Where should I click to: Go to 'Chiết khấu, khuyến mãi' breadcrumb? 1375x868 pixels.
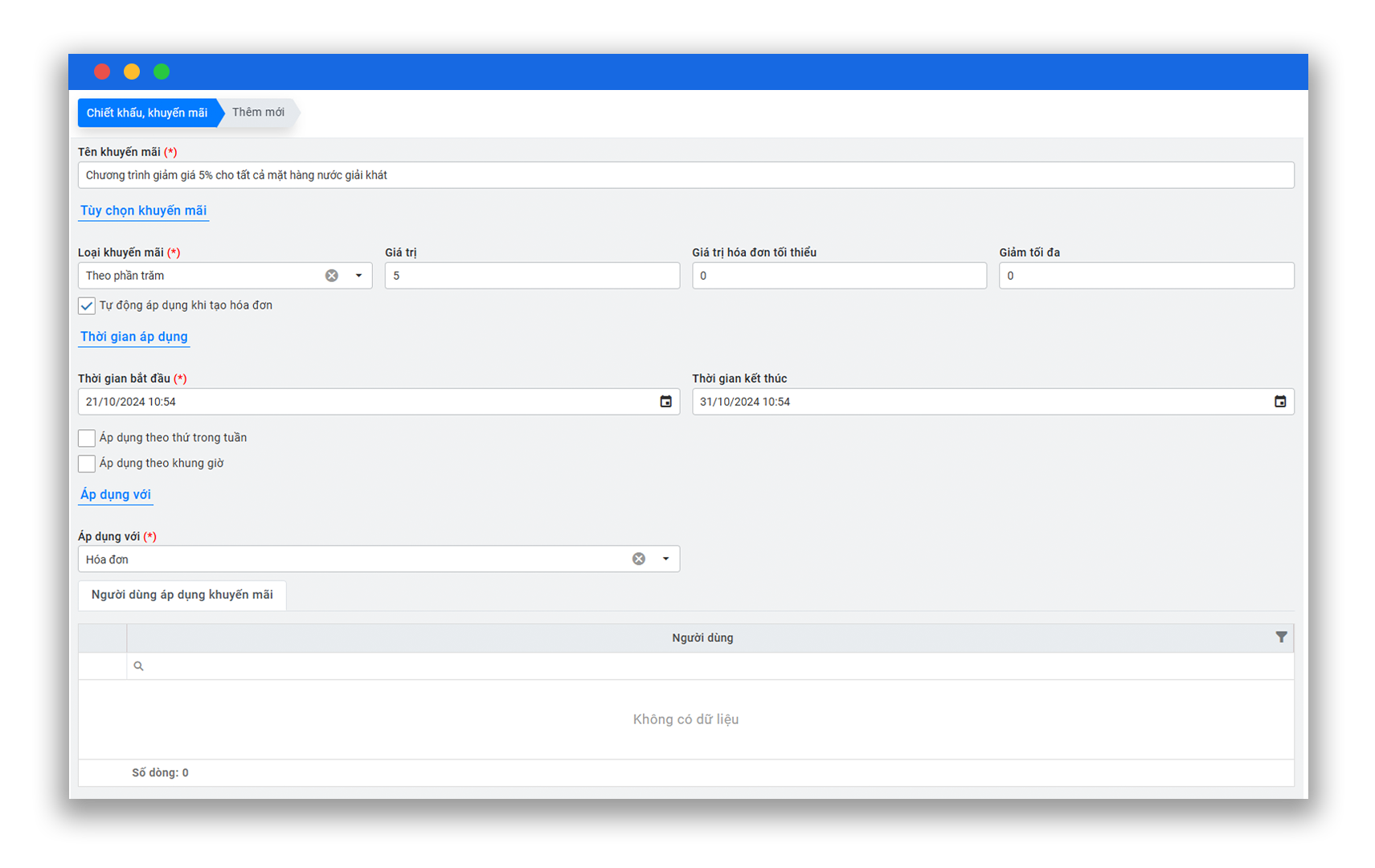(x=147, y=113)
